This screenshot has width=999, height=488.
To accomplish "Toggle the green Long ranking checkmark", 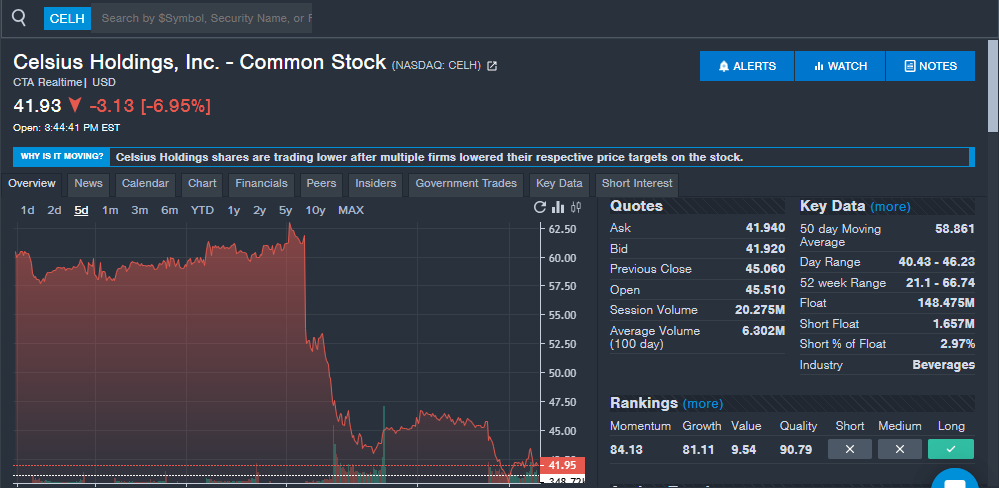I will [950, 449].
